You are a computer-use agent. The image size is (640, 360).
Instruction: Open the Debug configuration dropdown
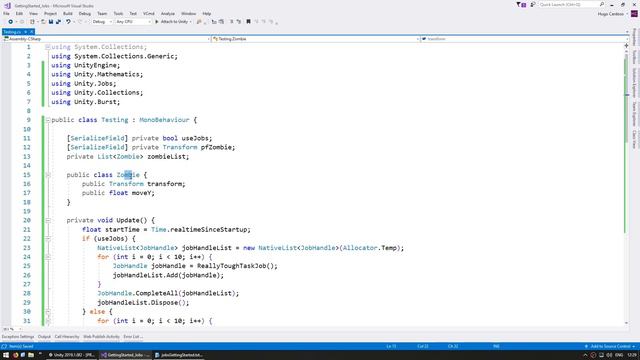click(102, 22)
